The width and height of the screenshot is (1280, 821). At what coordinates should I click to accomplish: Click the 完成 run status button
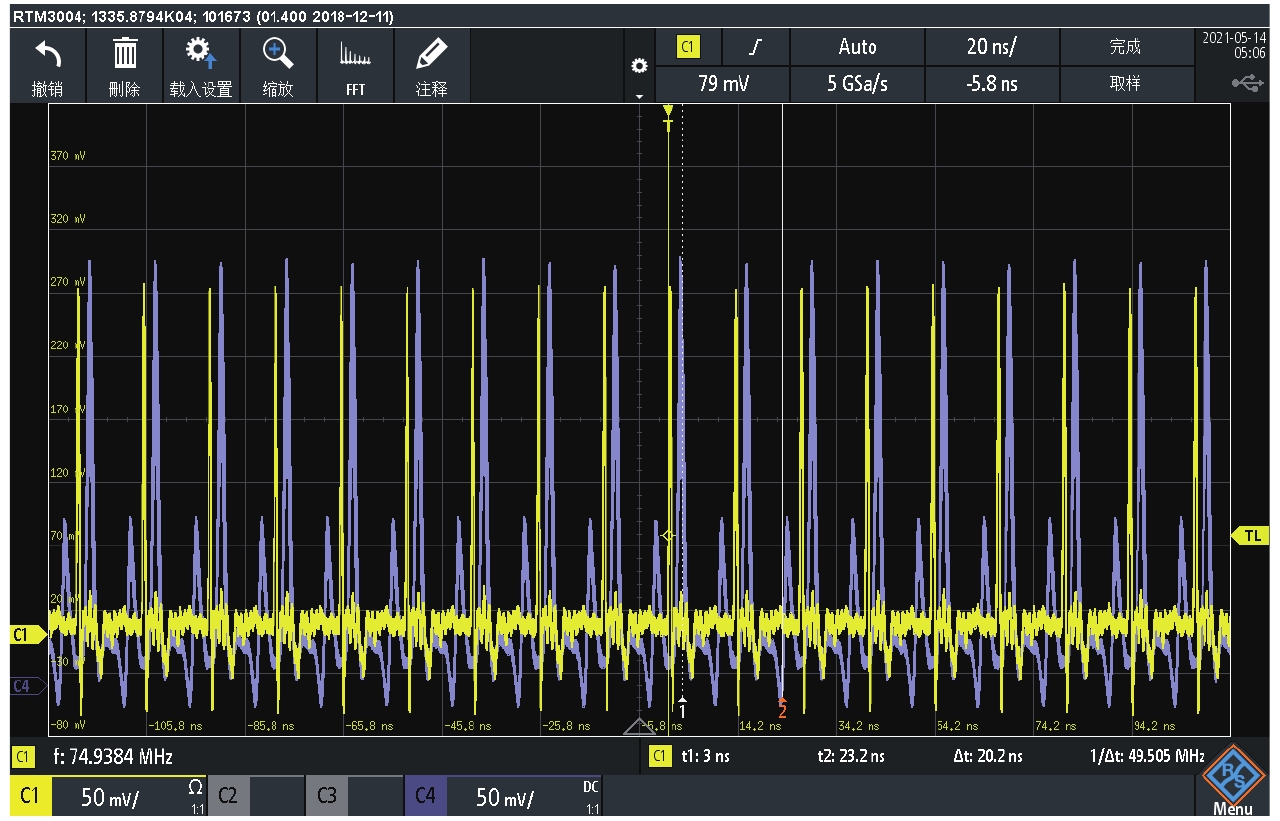point(1125,47)
